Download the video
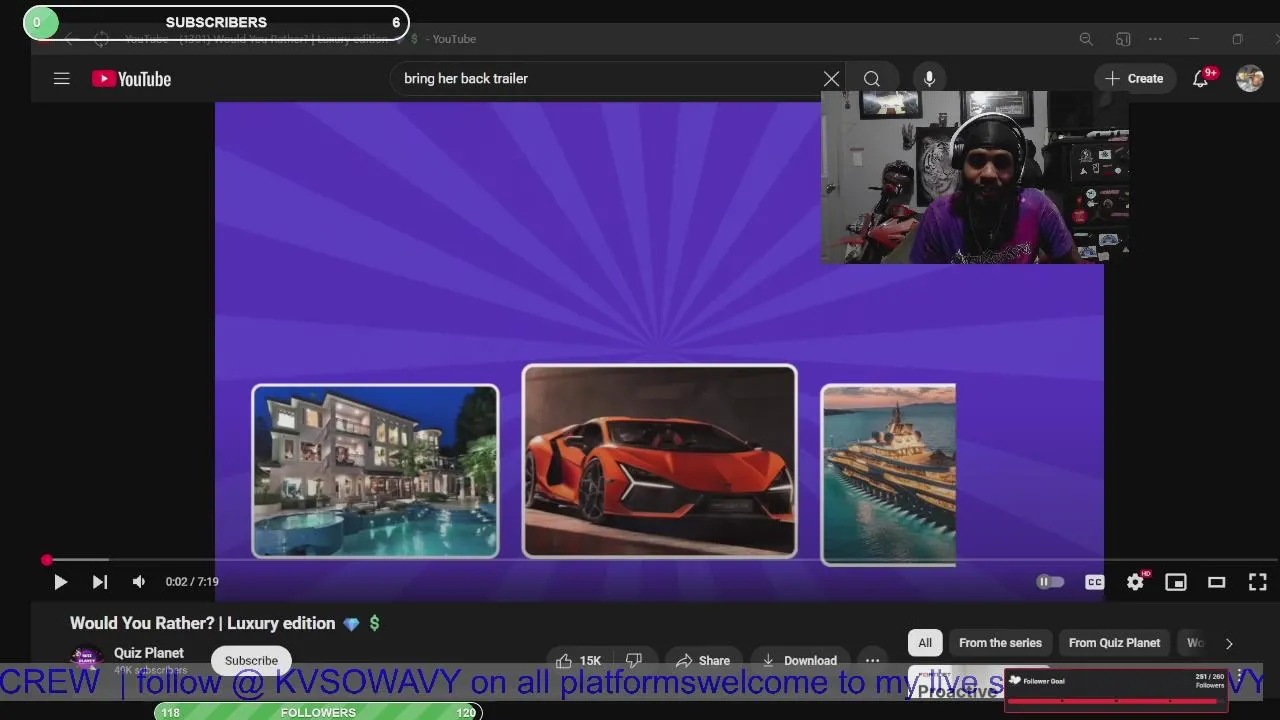Screen dimensions: 1280x720 pyautogui.click(x=799, y=660)
